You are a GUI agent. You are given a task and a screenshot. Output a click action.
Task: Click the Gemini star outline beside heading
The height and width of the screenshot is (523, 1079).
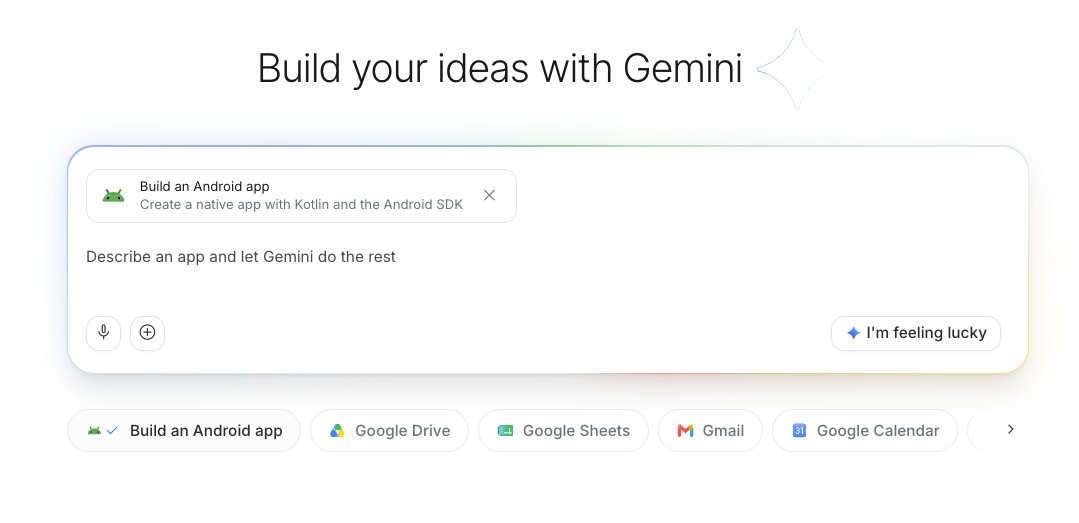click(796, 69)
